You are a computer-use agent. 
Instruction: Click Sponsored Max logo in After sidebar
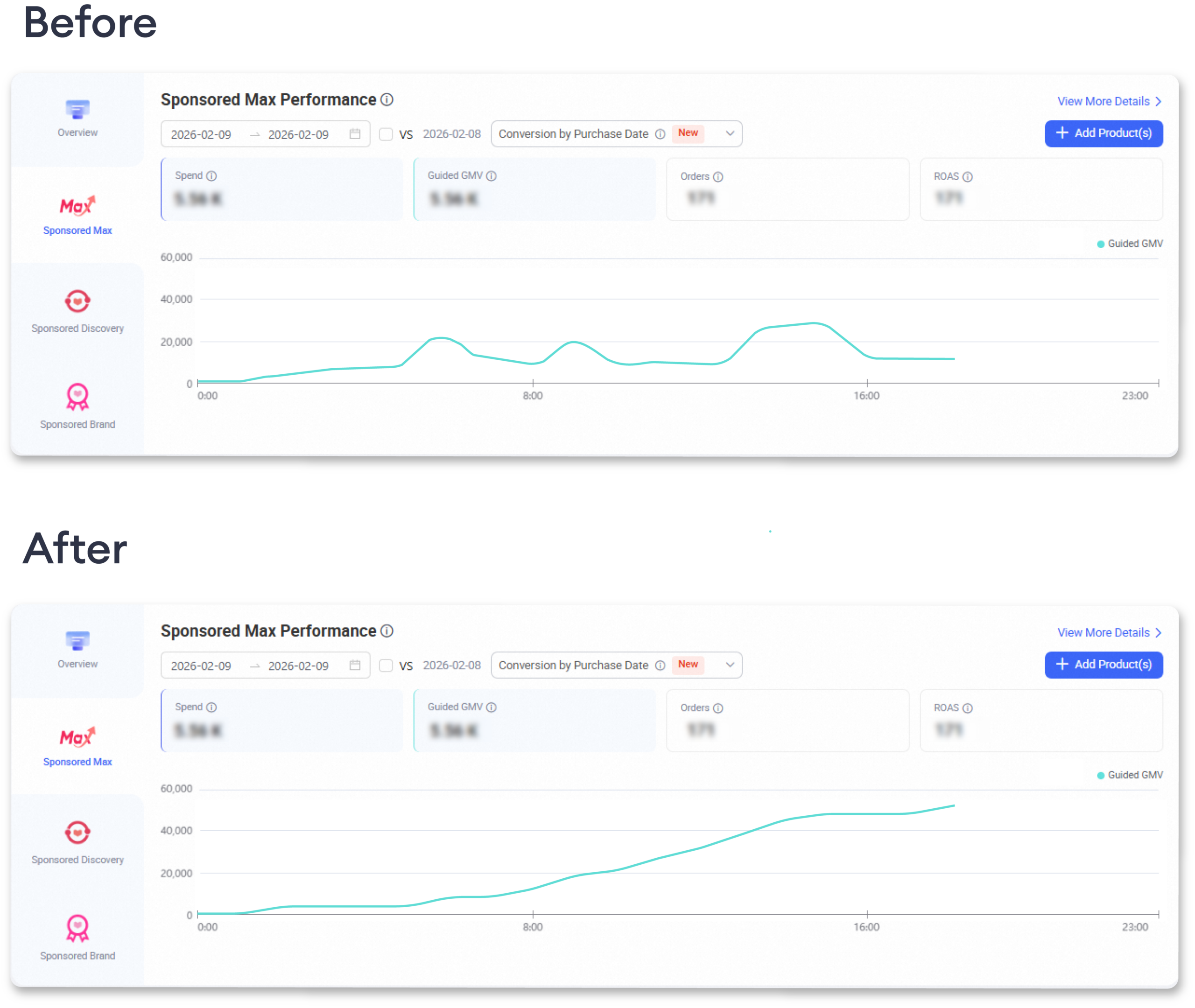[77, 736]
